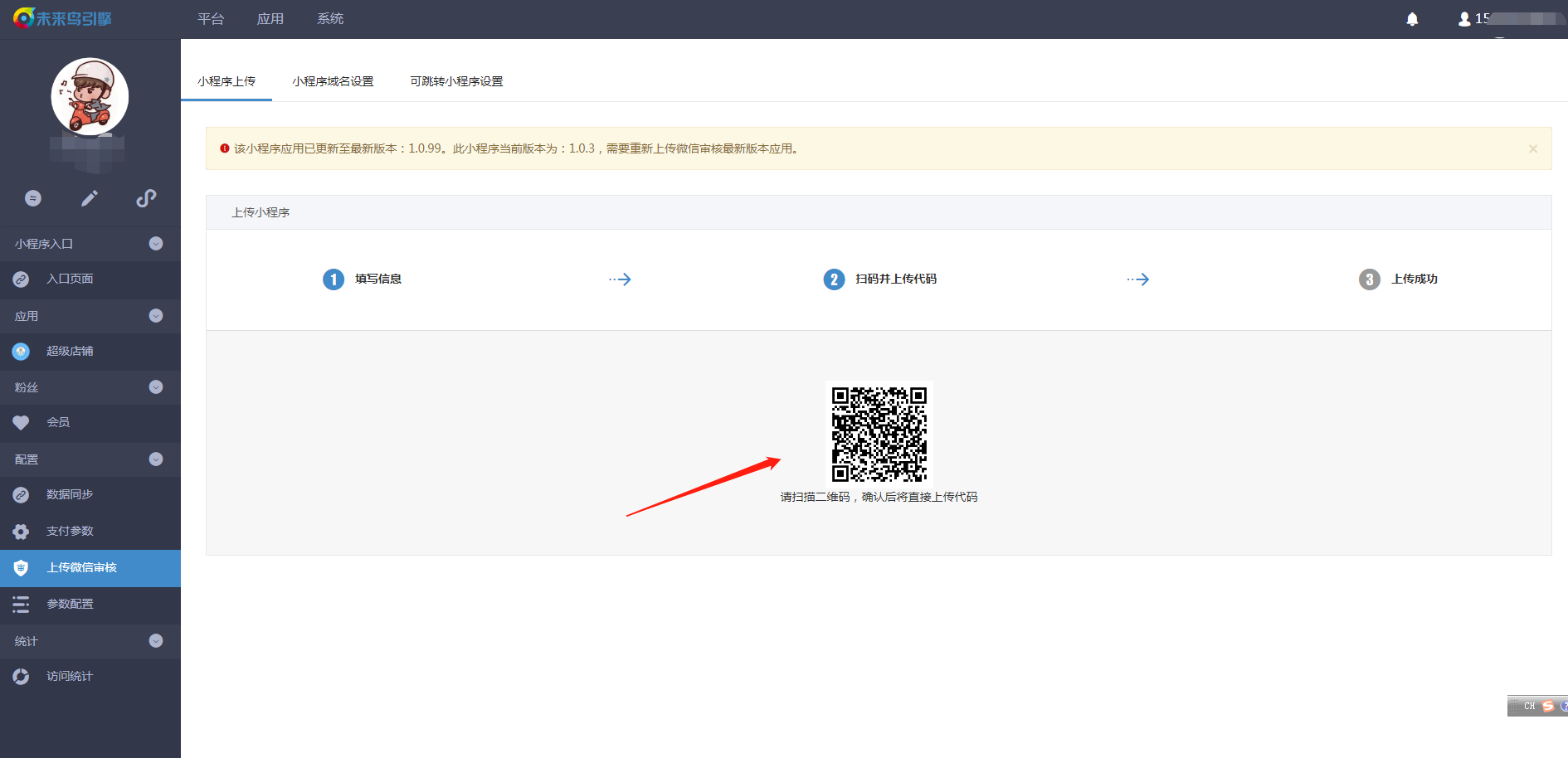Open 会员 heart item in sidebar

click(58, 423)
